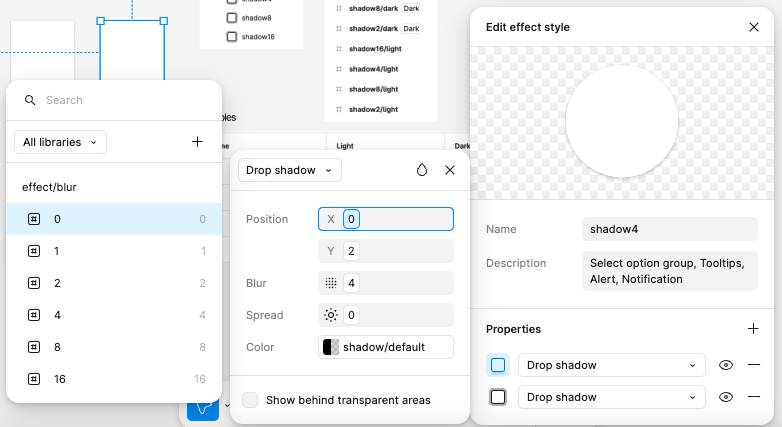Click shadow2/light effect style row
This screenshot has width=782, height=427.
368,109
